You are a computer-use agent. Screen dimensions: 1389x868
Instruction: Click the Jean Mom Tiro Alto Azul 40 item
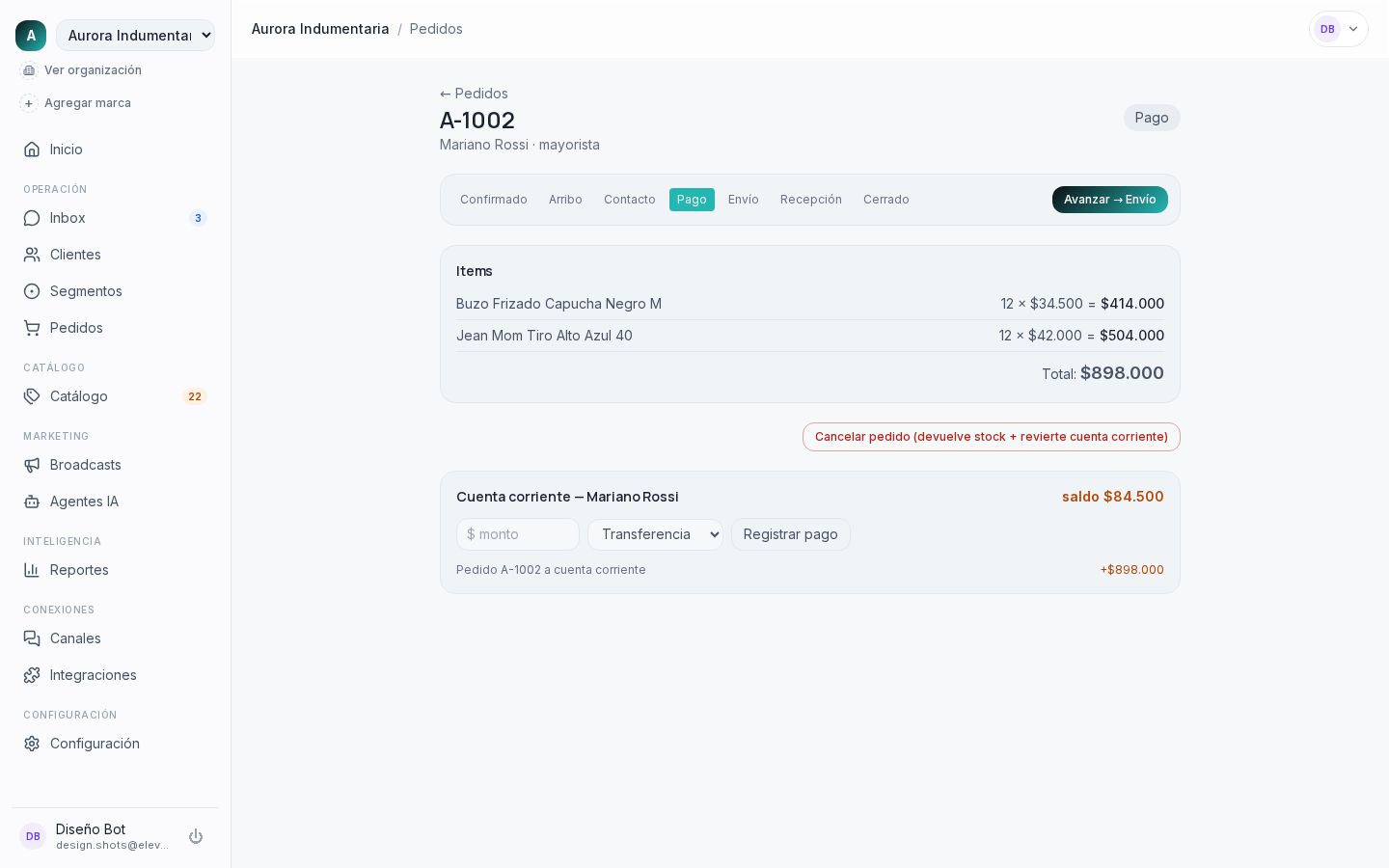pyautogui.click(x=544, y=336)
